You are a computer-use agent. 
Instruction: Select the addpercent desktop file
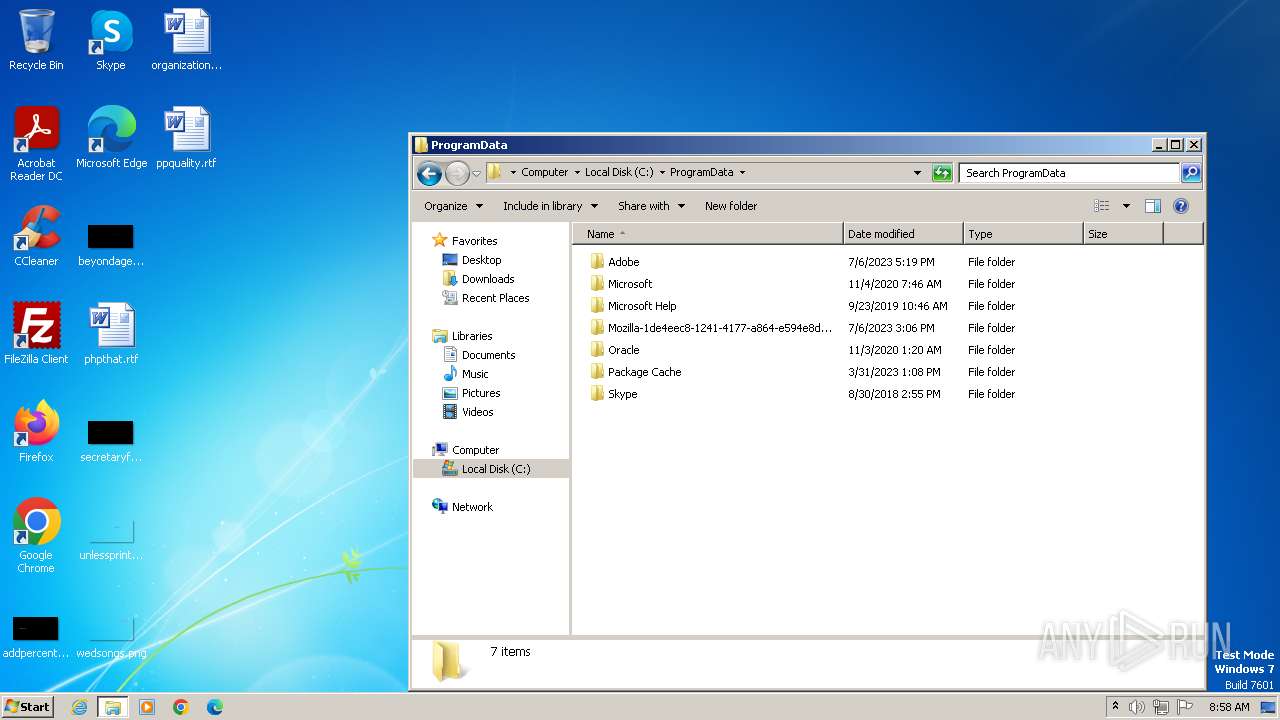coord(36,636)
